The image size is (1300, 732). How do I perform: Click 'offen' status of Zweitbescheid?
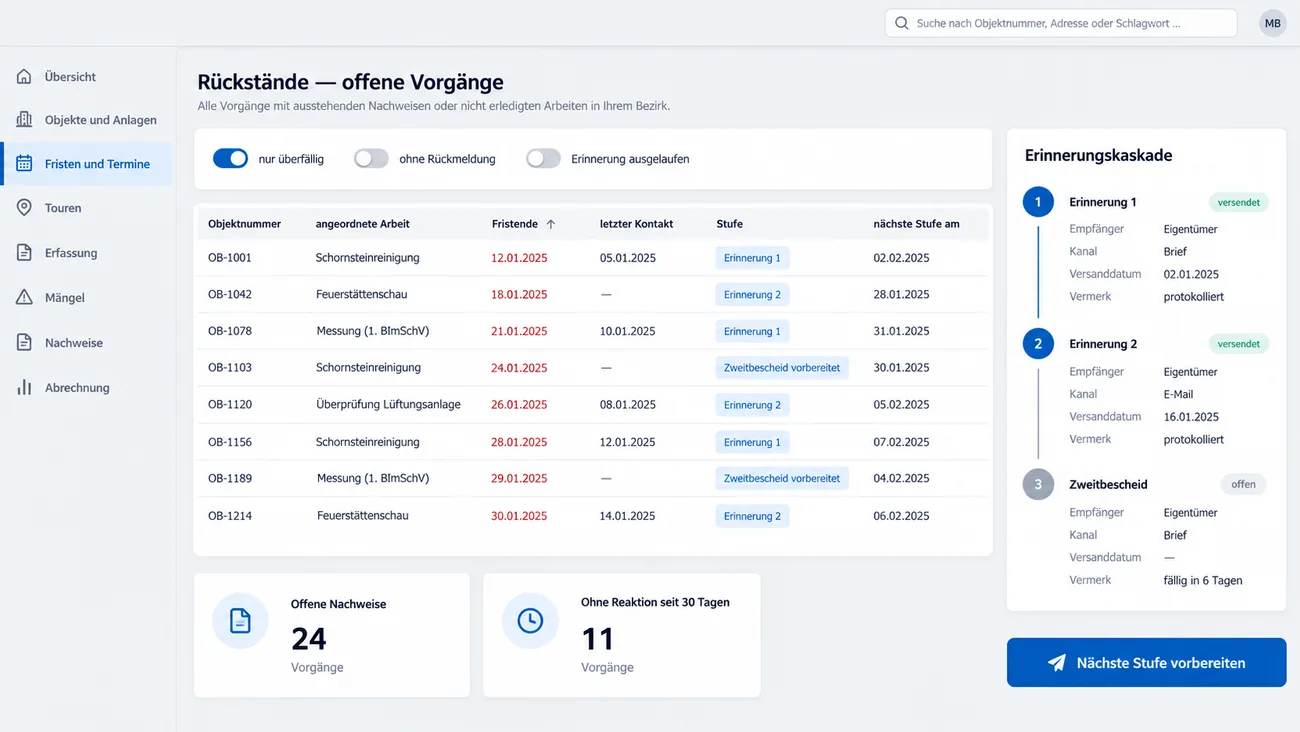coord(1243,484)
